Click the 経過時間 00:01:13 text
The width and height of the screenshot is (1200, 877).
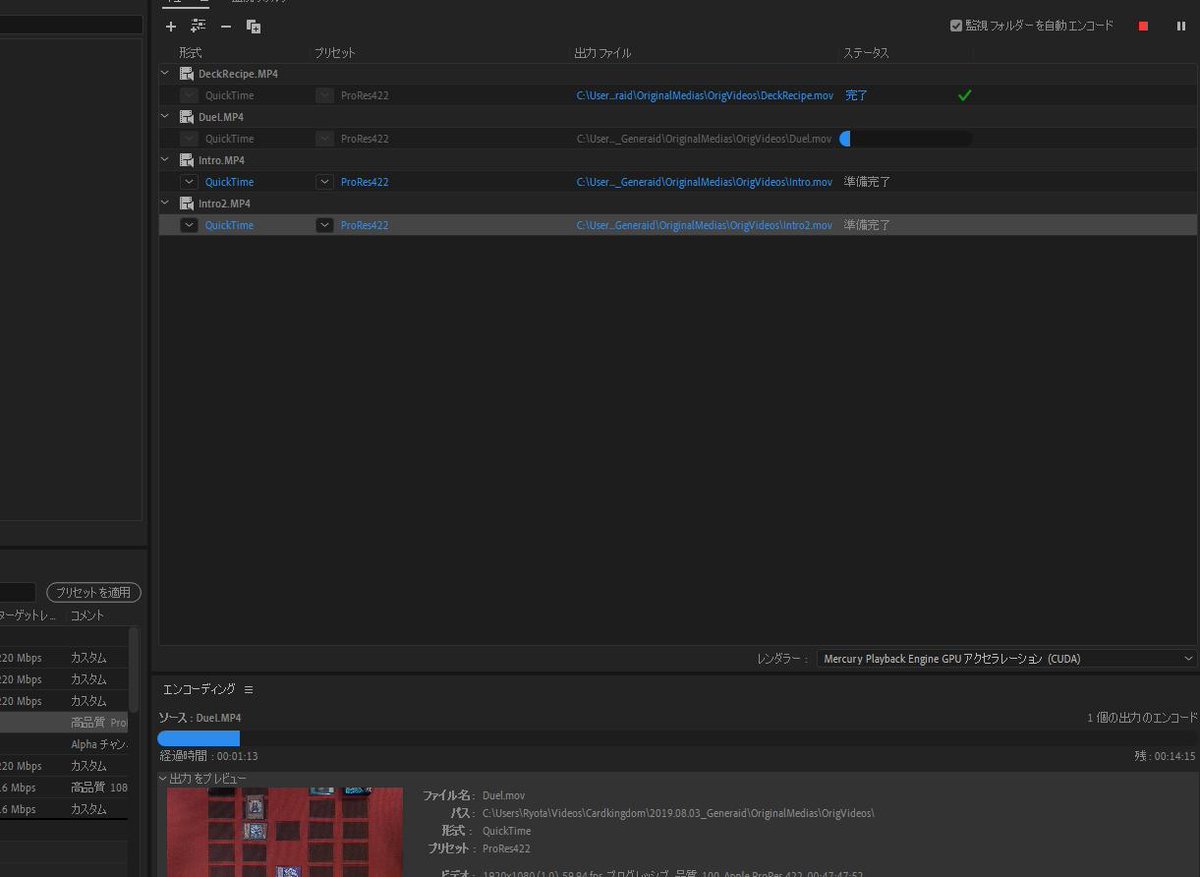point(209,756)
